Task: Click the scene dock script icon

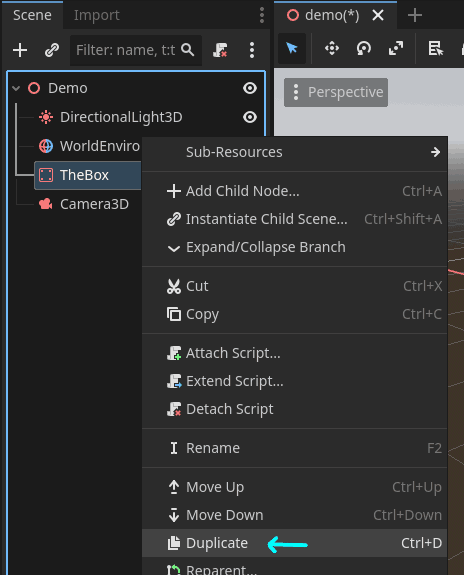Action: (220, 50)
